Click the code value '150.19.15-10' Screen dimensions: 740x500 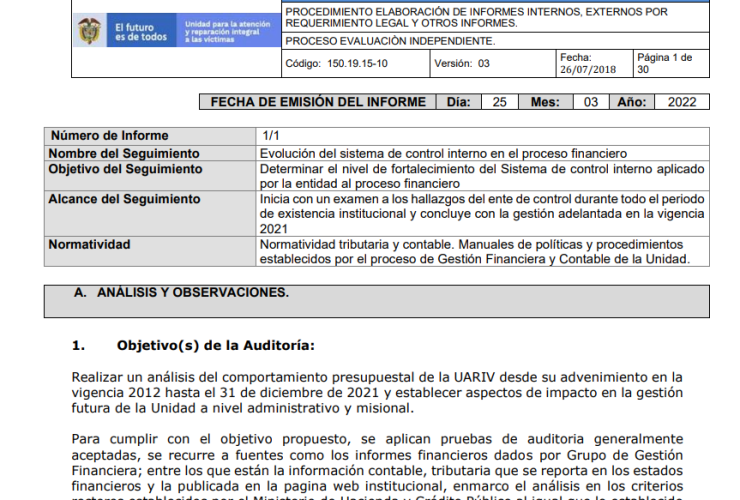(x=357, y=64)
